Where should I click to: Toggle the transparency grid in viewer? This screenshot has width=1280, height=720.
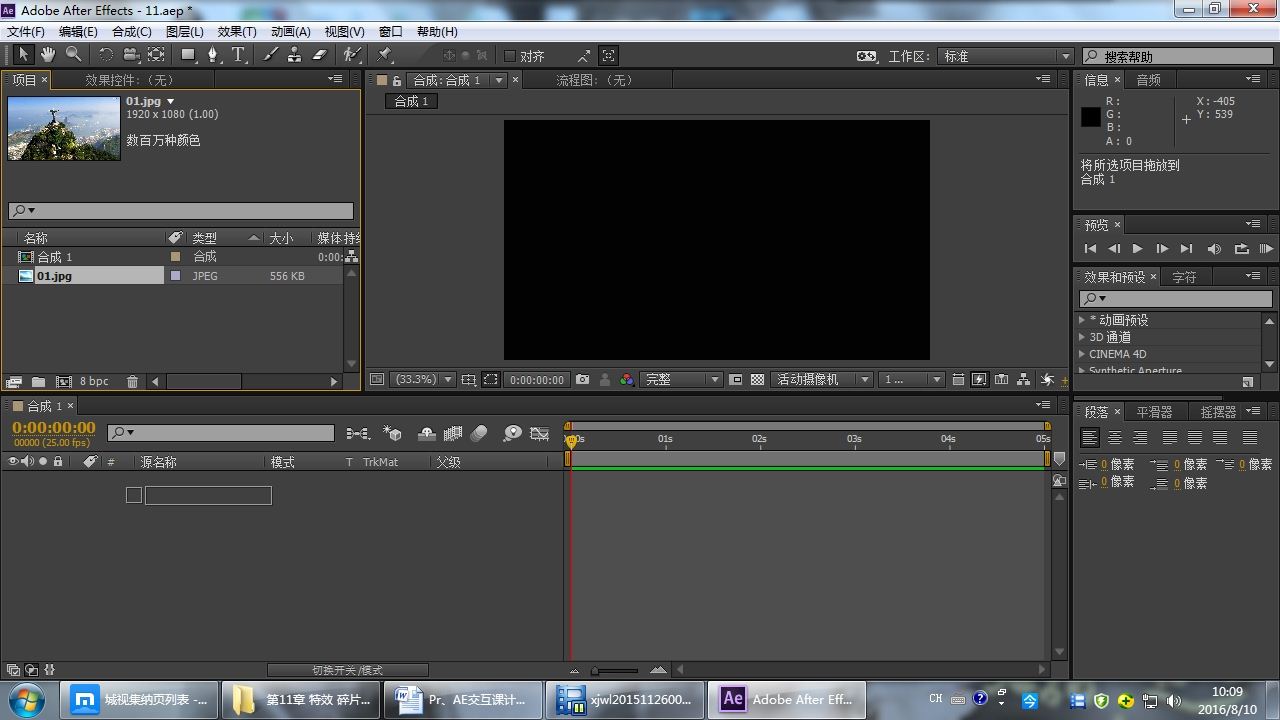point(757,380)
